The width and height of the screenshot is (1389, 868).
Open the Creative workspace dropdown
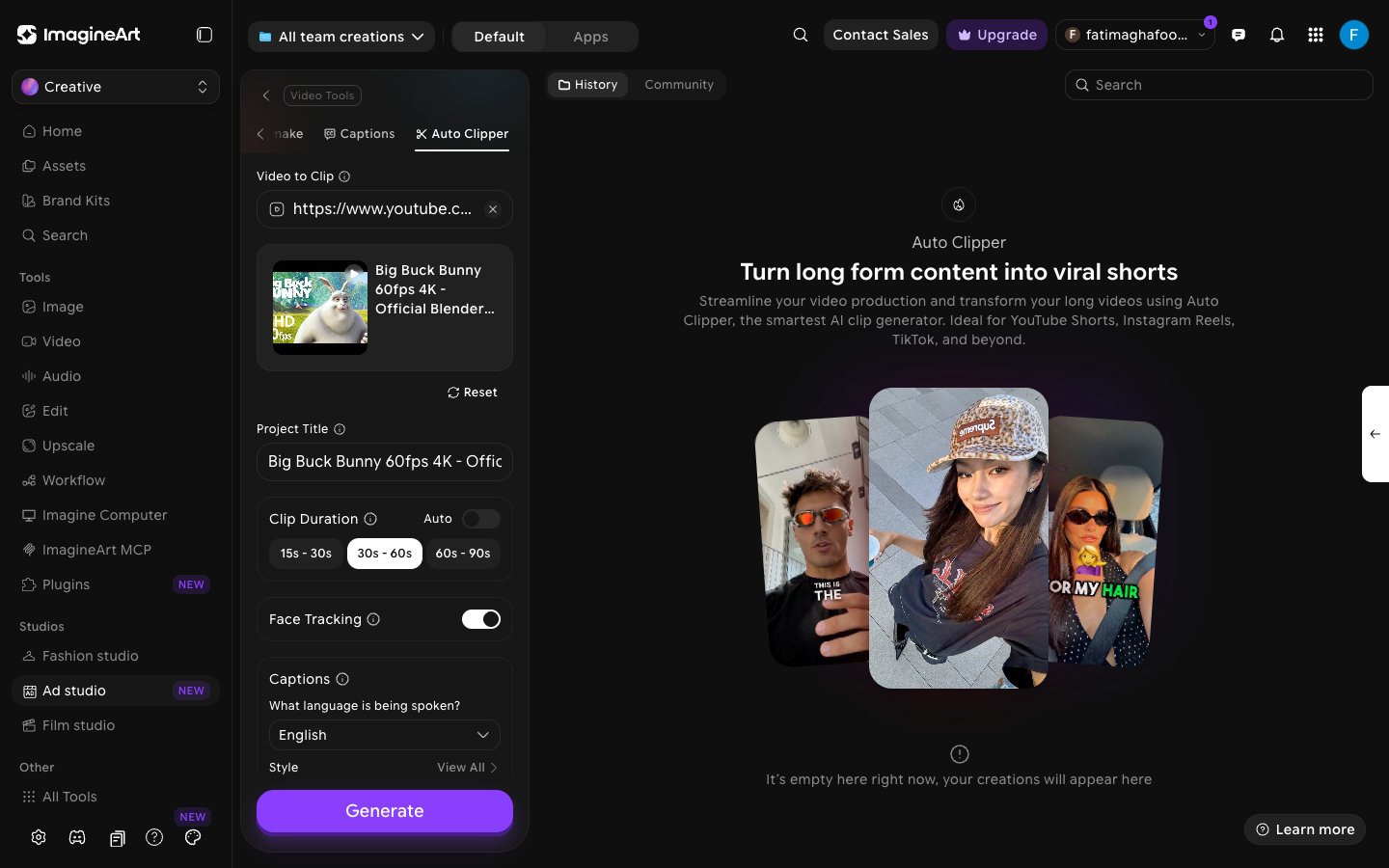click(x=116, y=87)
